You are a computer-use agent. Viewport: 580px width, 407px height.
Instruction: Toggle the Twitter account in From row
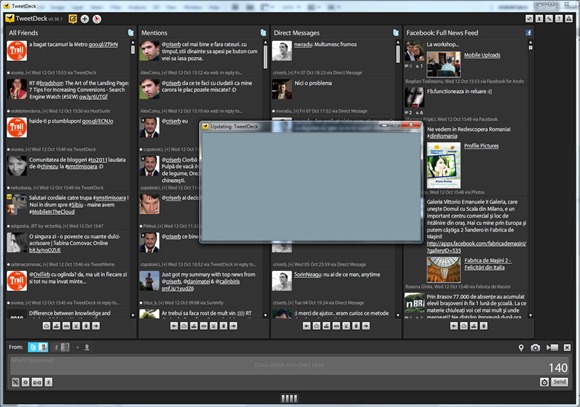pos(38,347)
